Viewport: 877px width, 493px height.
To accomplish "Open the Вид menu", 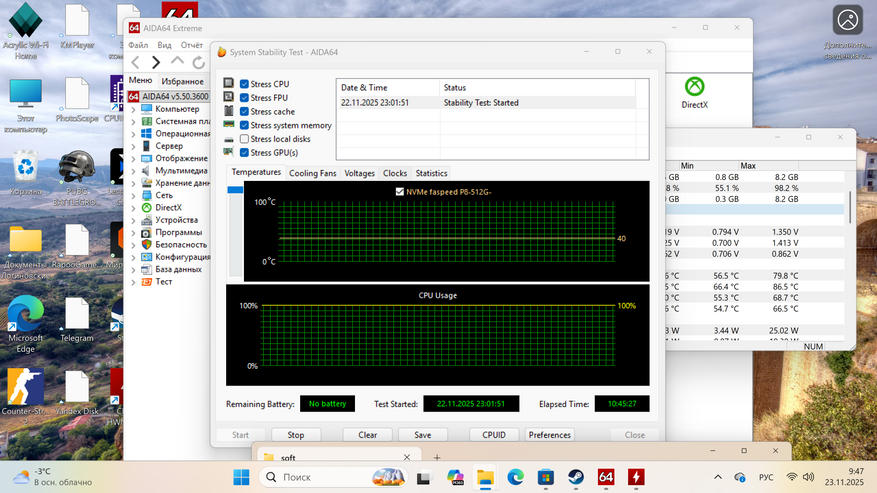I will [x=164, y=45].
